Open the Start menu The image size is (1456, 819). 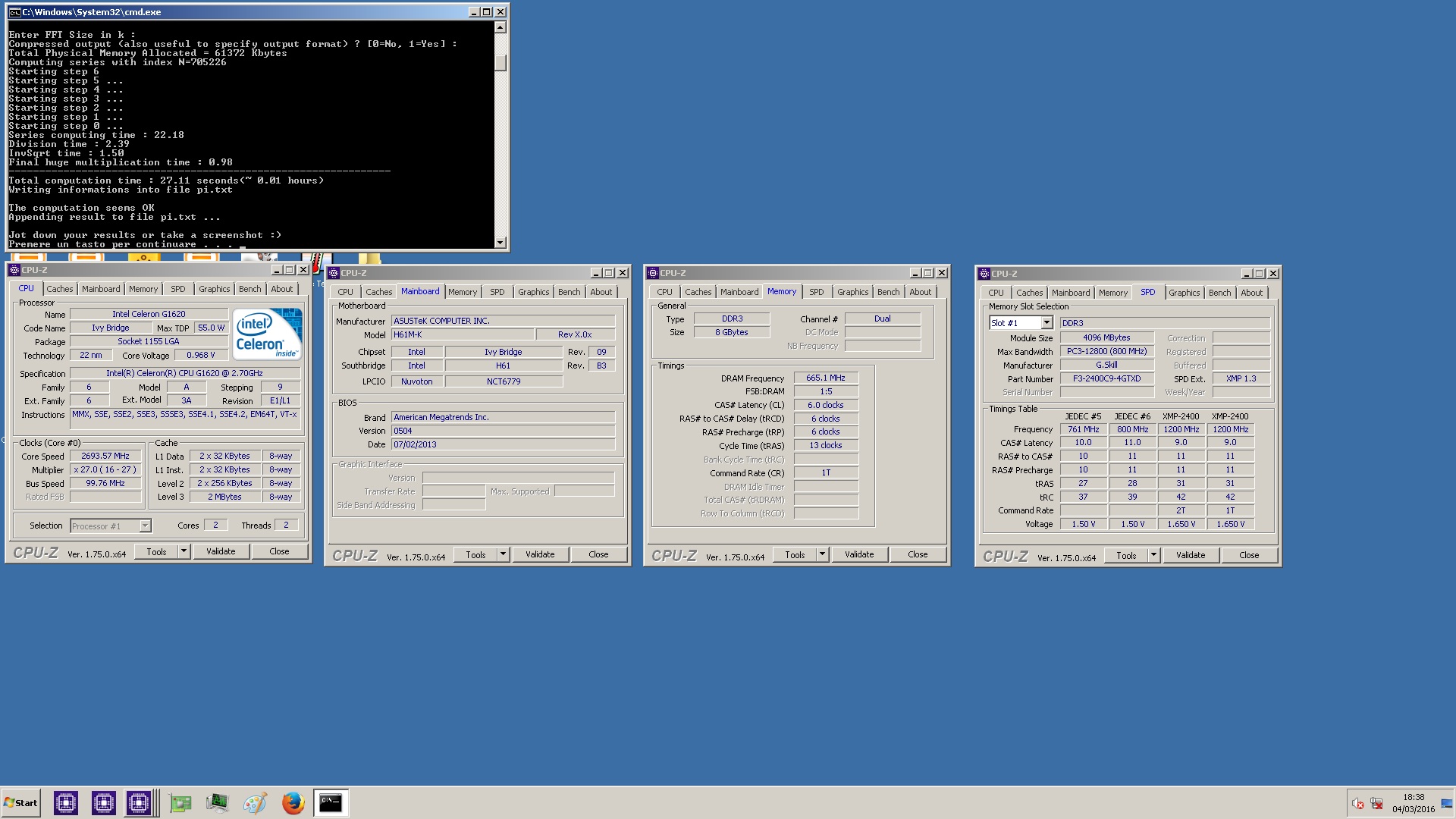pos(20,802)
